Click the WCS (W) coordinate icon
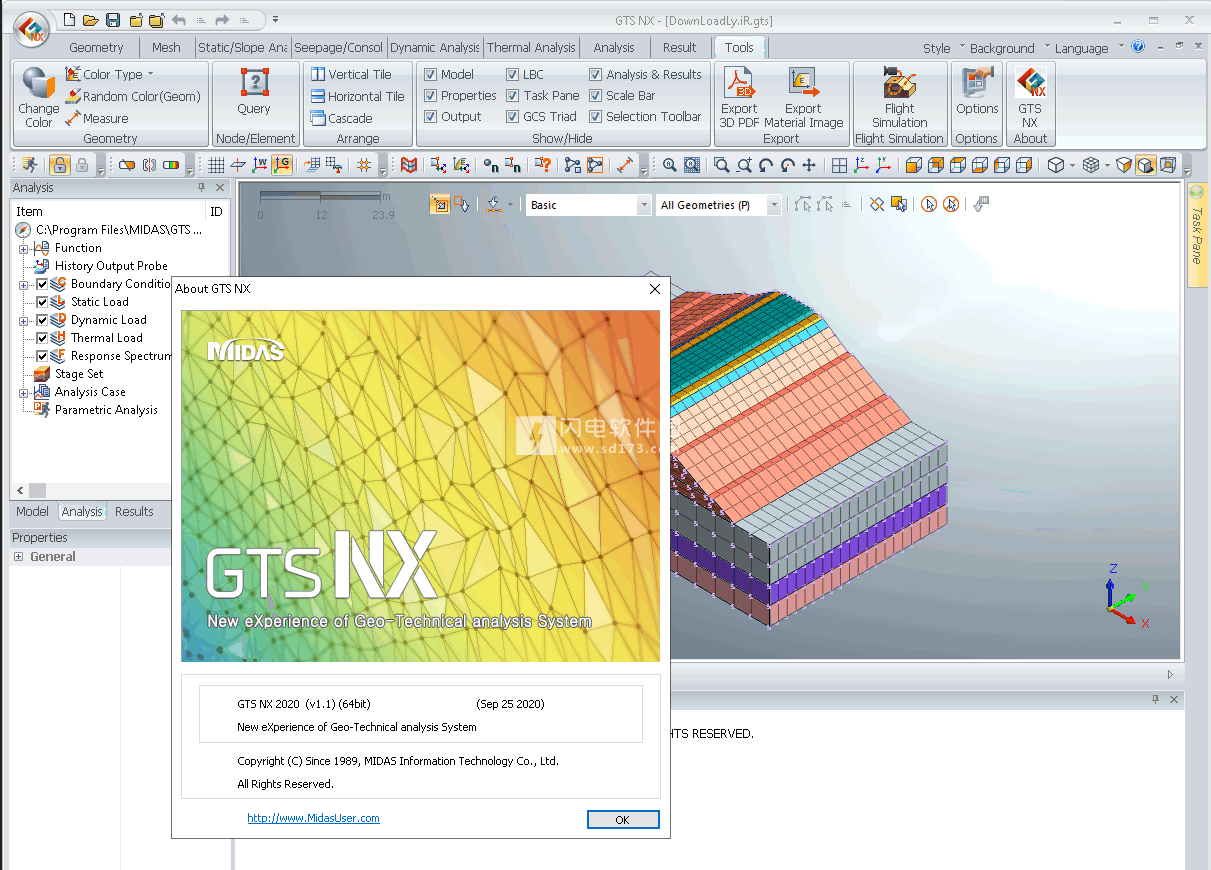The height and width of the screenshot is (870, 1211). point(260,165)
